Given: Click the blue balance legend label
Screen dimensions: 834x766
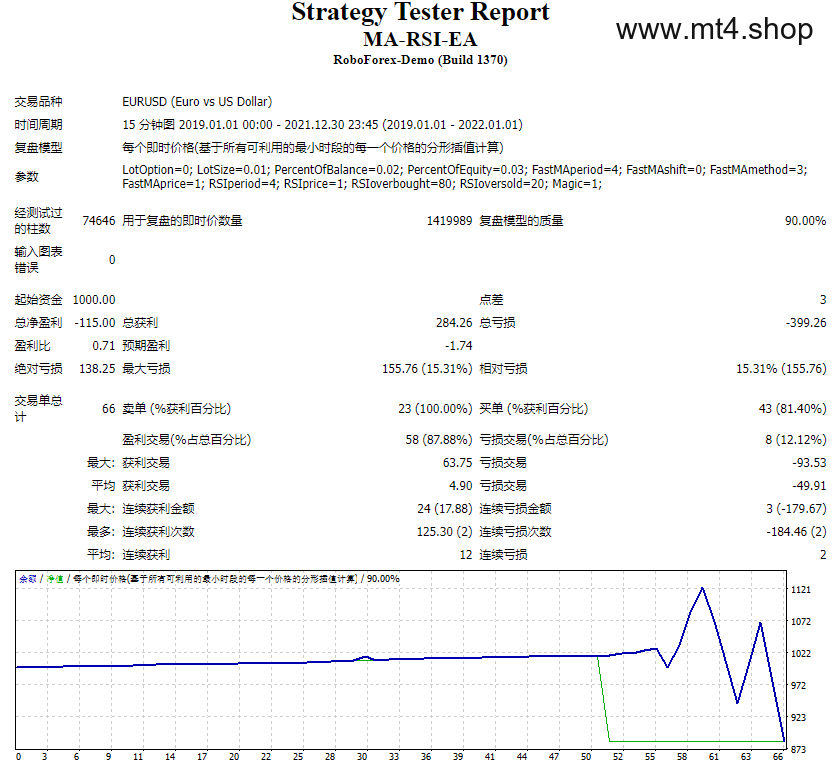Looking at the screenshot, I should click(28, 579).
